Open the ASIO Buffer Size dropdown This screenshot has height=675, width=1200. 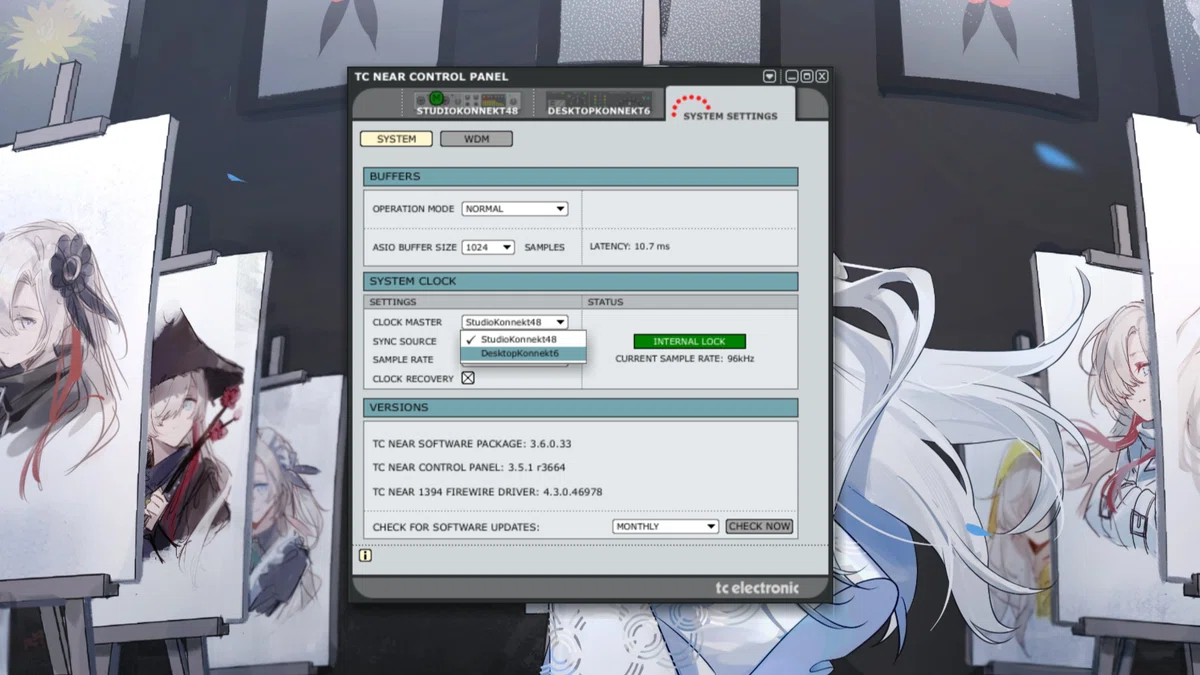pyautogui.click(x=488, y=247)
